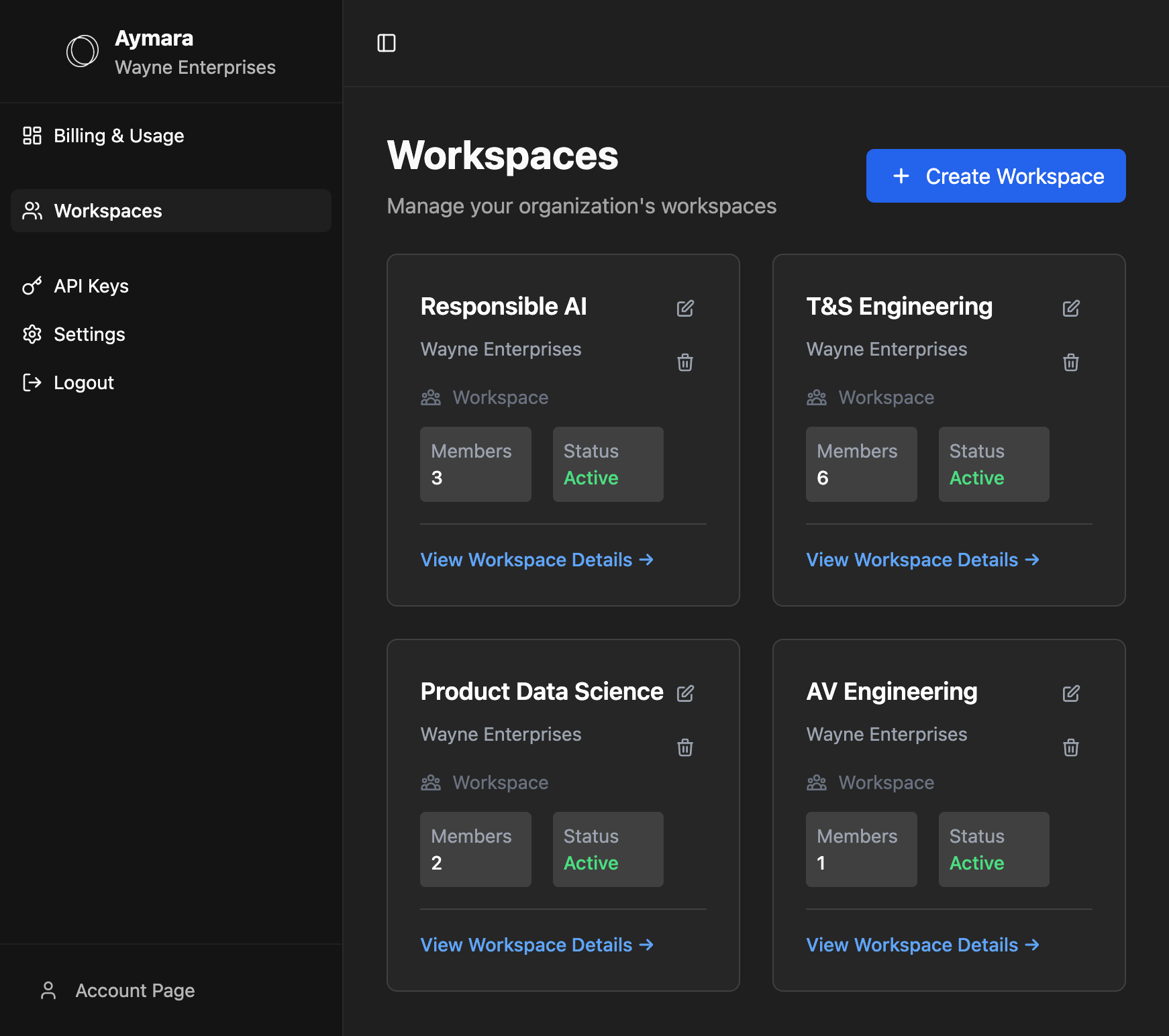The width and height of the screenshot is (1169, 1036).
Task: Edit the T&S Engineering workspace
Action: [x=1071, y=308]
